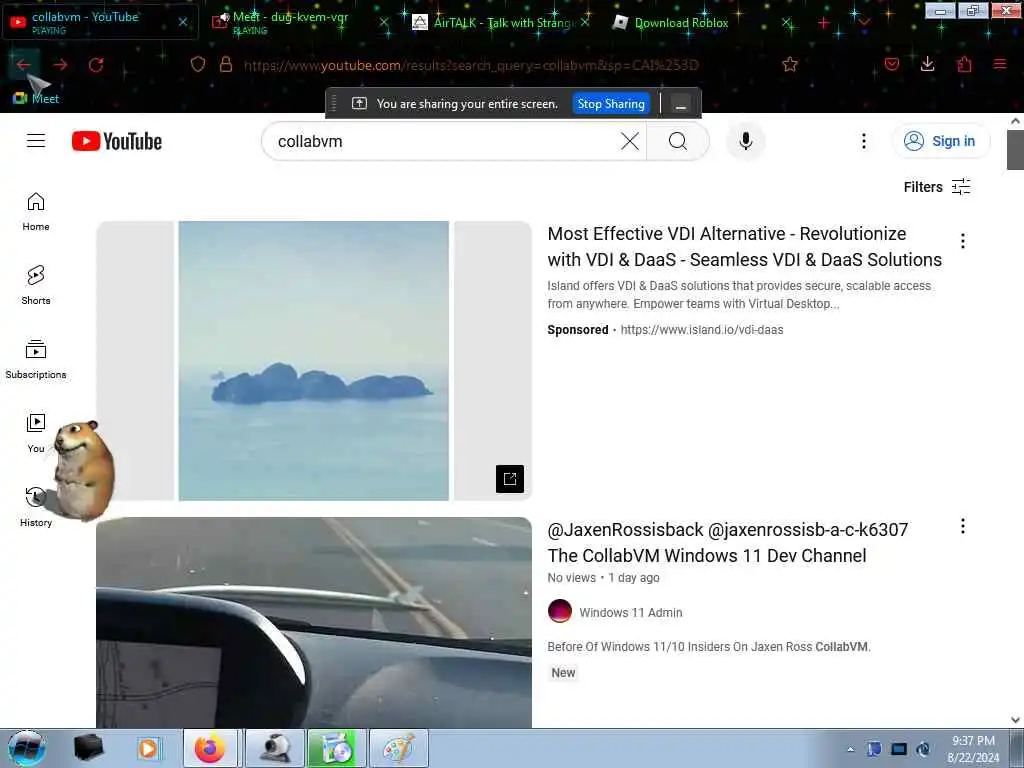
Task: Close the AirTALK tab
Action: [585, 22]
